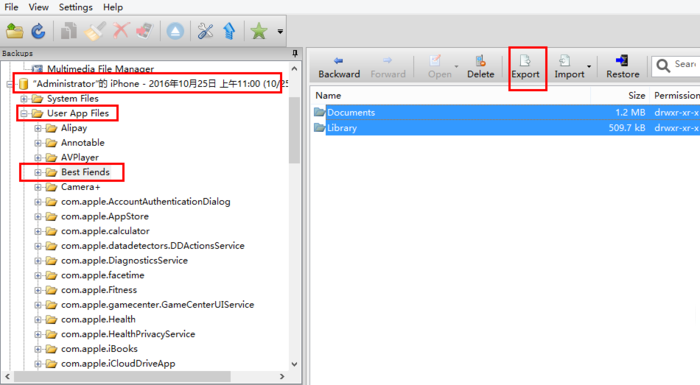Open the Settings menu

75,7
